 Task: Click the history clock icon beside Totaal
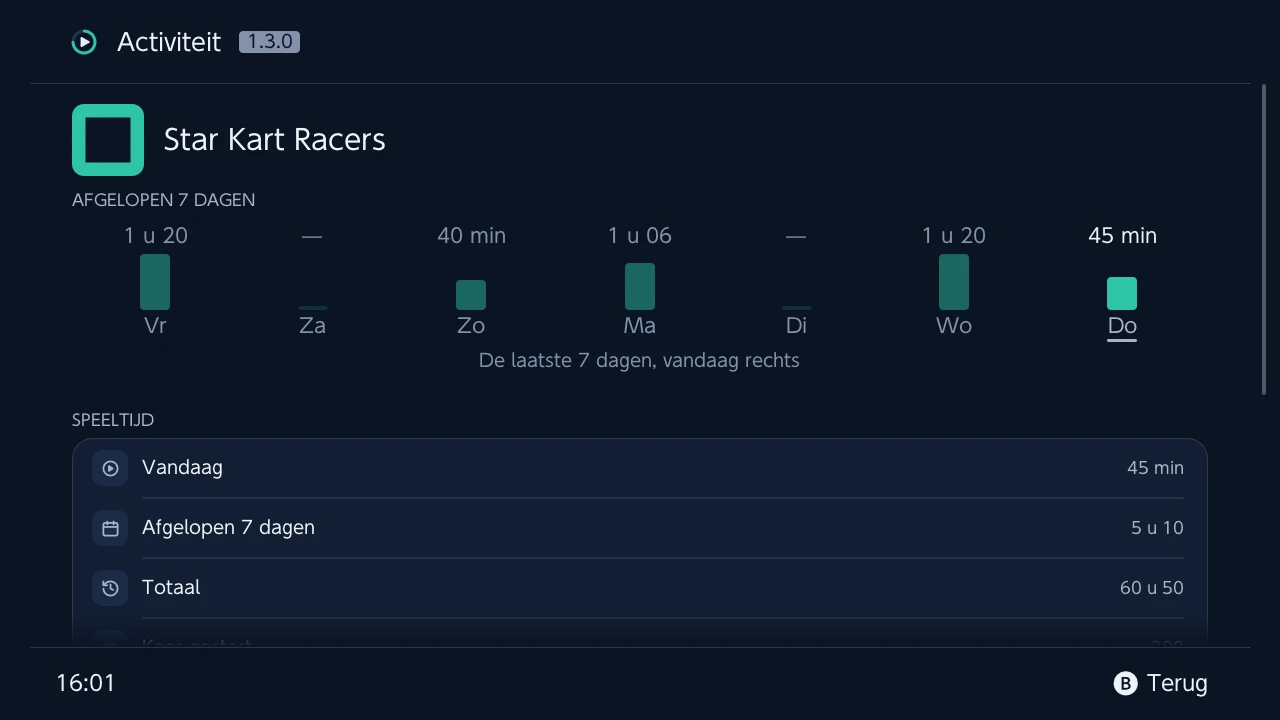[x=110, y=588]
